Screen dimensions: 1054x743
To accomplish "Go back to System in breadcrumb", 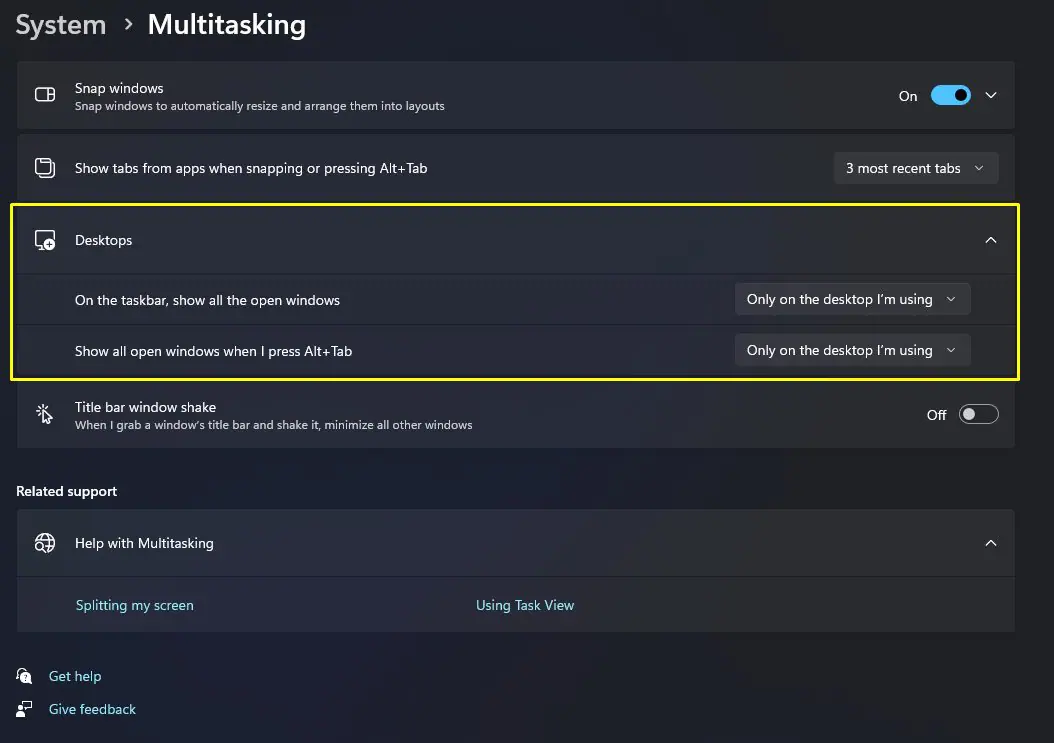I will 60,25.
